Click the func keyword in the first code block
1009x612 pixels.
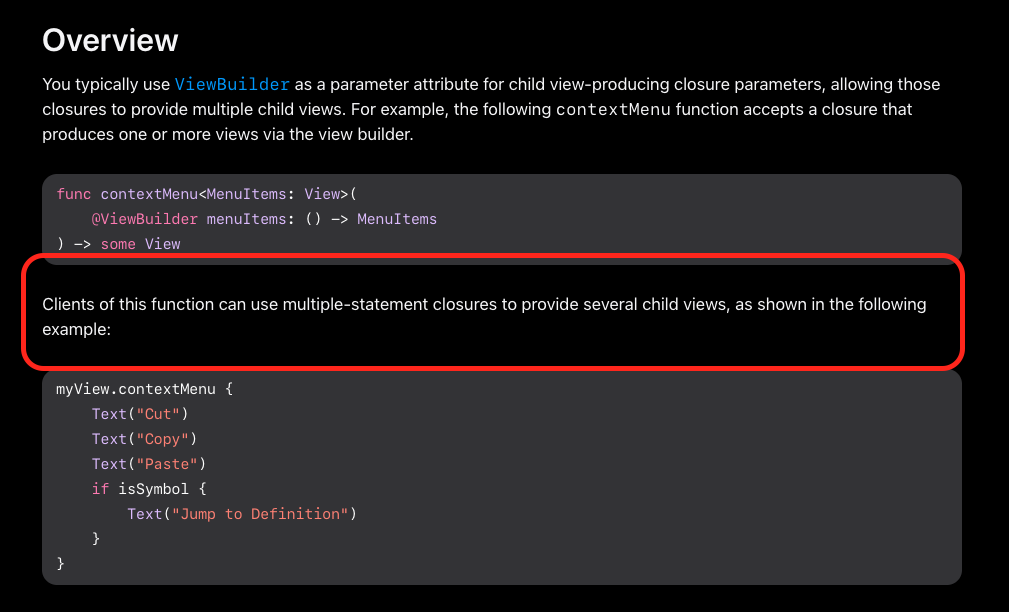tap(73, 193)
